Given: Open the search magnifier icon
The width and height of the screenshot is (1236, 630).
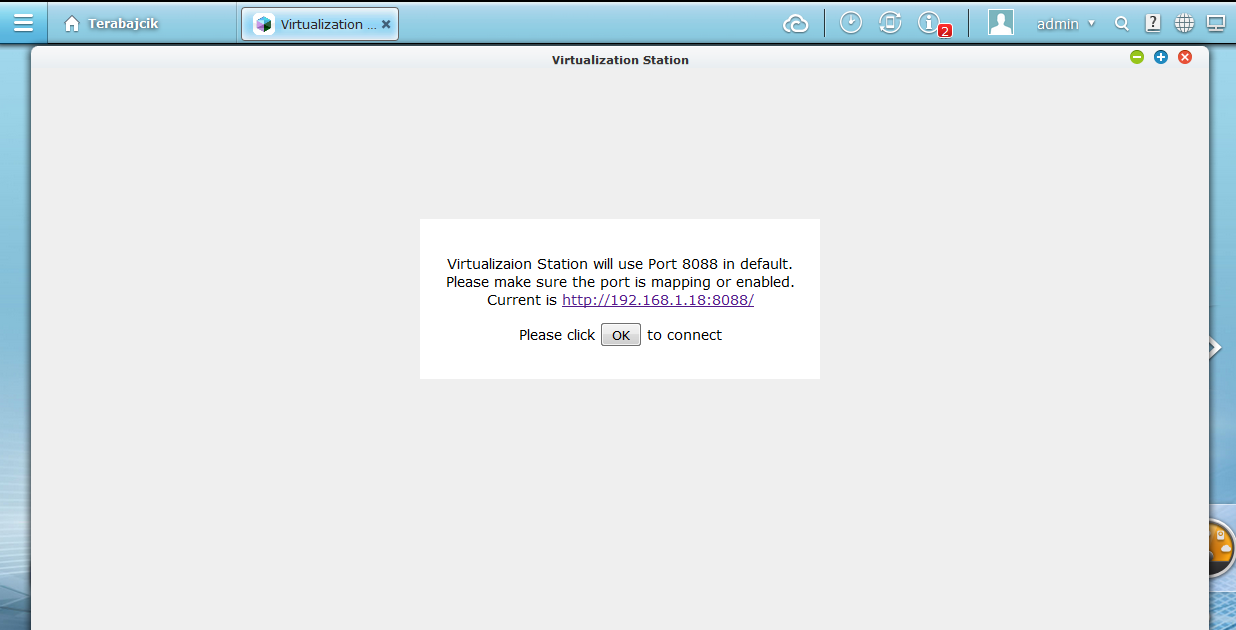Looking at the screenshot, I should (1122, 24).
